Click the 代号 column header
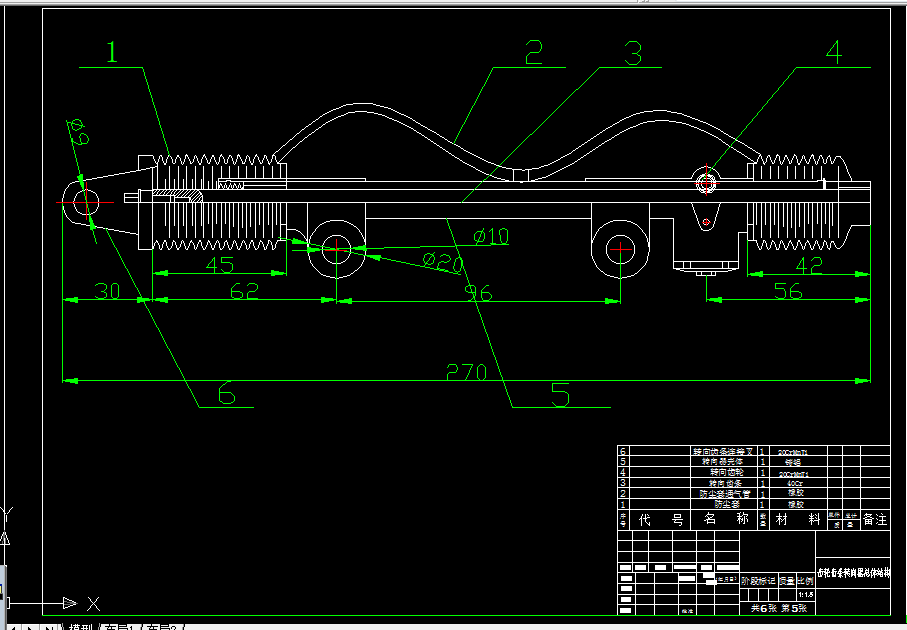 (x=661, y=520)
